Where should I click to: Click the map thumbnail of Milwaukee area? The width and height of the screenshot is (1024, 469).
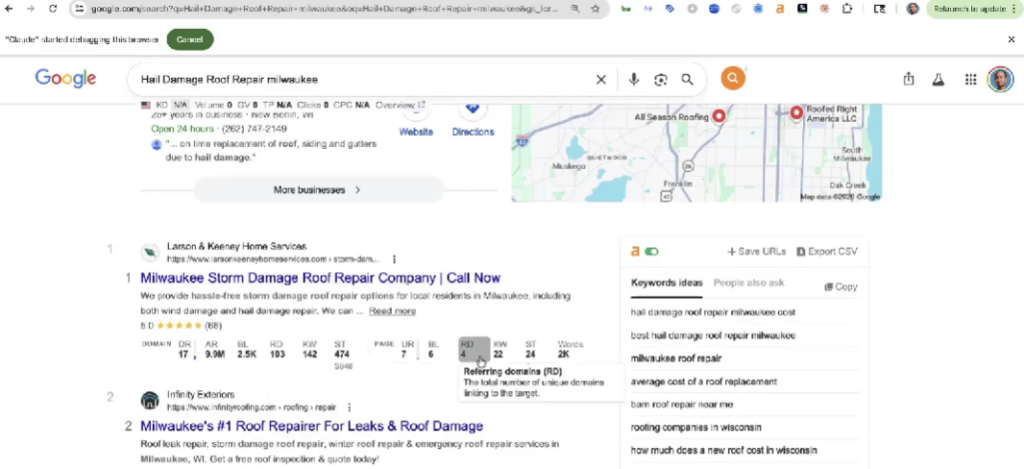(696, 153)
